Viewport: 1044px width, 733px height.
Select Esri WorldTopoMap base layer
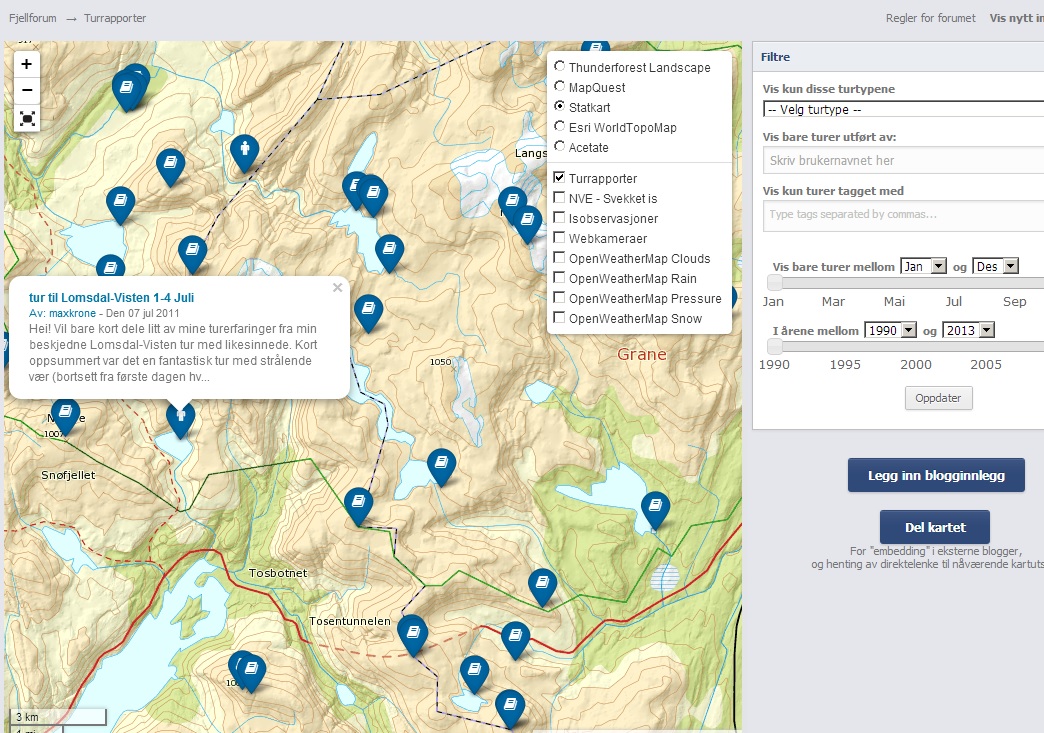click(x=560, y=127)
